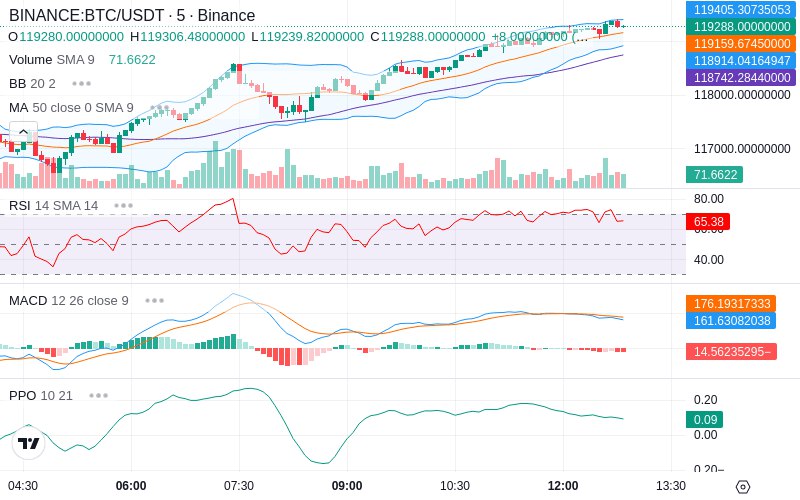Open MACD indicator more options dots
This screenshot has width=800, height=500.
[154, 301]
